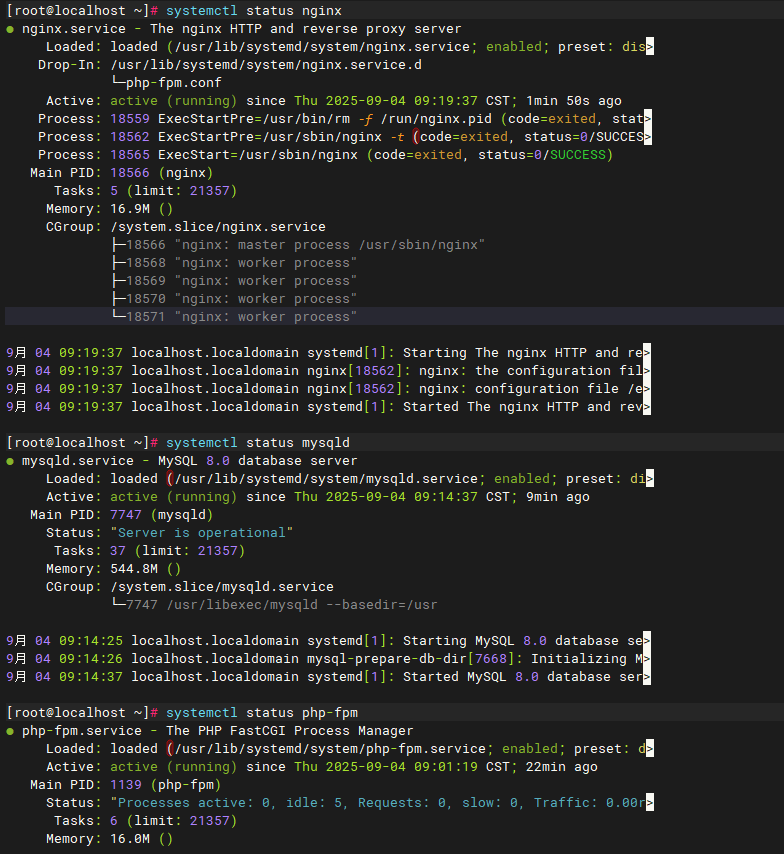Click the CGroup /system.slice/nginx.service

click(218, 227)
